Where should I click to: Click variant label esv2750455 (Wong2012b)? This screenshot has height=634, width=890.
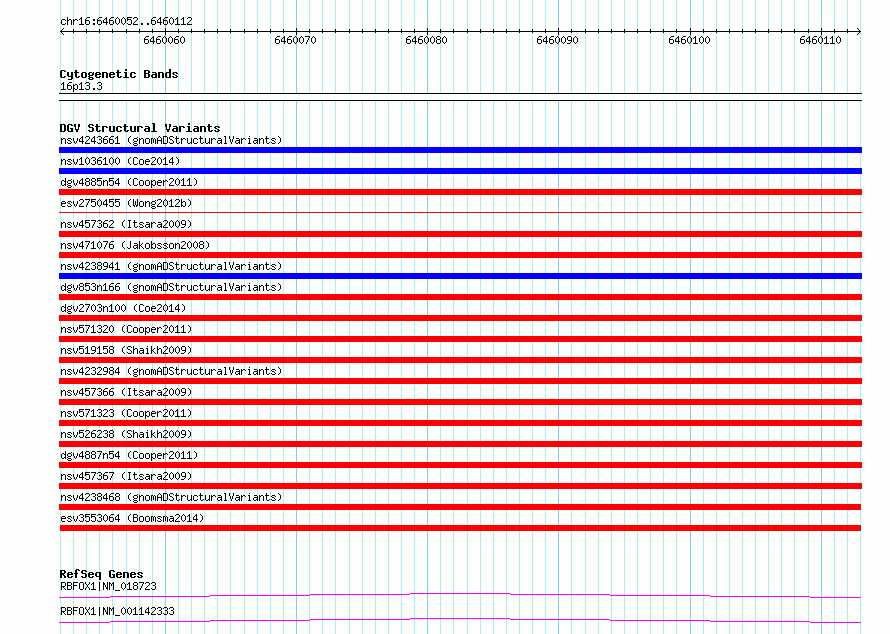point(126,203)
